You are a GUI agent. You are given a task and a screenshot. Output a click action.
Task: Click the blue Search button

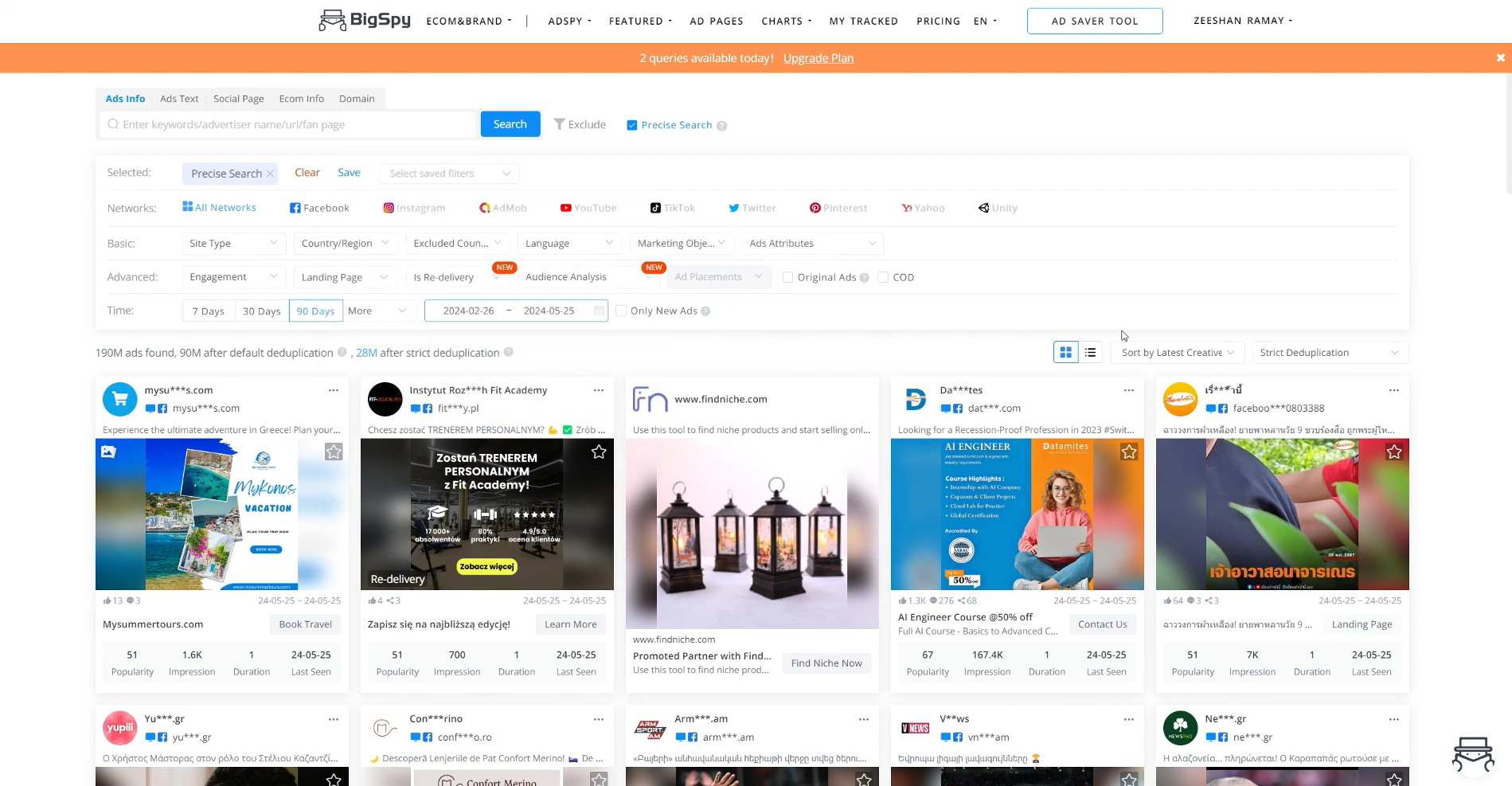tap(510, 124)
